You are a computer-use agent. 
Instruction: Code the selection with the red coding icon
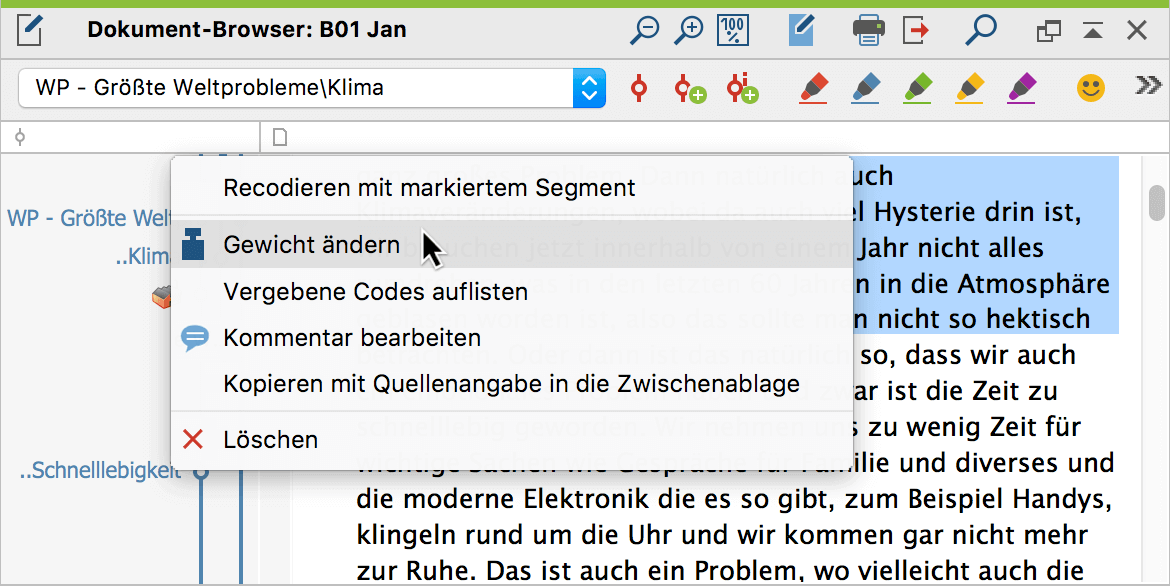pos(639,88)
